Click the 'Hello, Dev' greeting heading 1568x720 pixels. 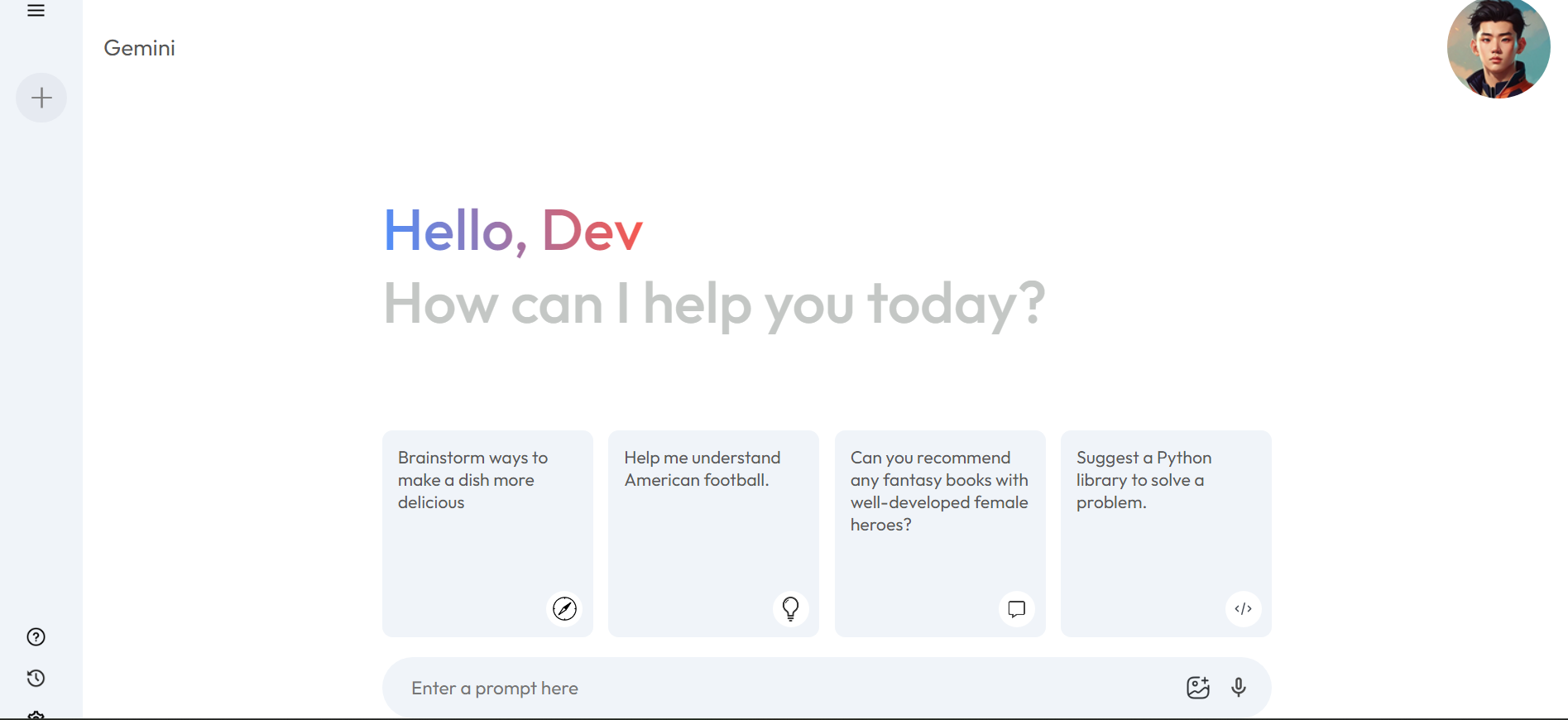tap(513, 230)
